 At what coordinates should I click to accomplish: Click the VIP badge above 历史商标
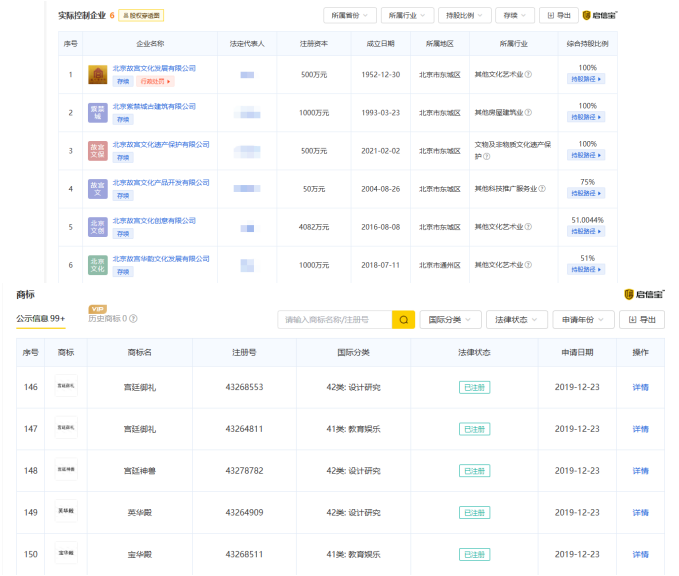click(98, 309)
